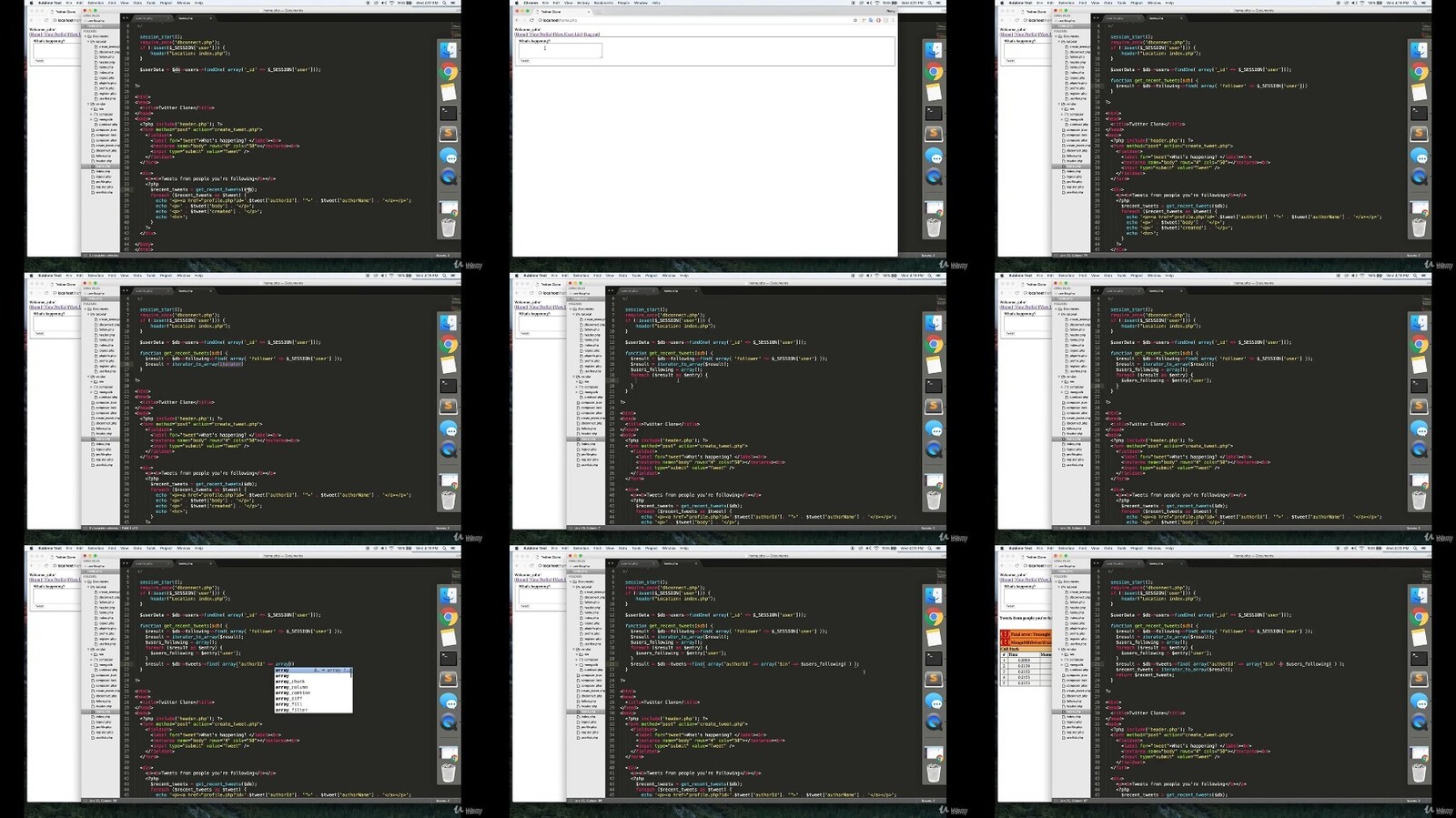Click the QuickTime dock icon in the autocomplete popup frame
1456x818 pixels.
(x=449, y=722)
